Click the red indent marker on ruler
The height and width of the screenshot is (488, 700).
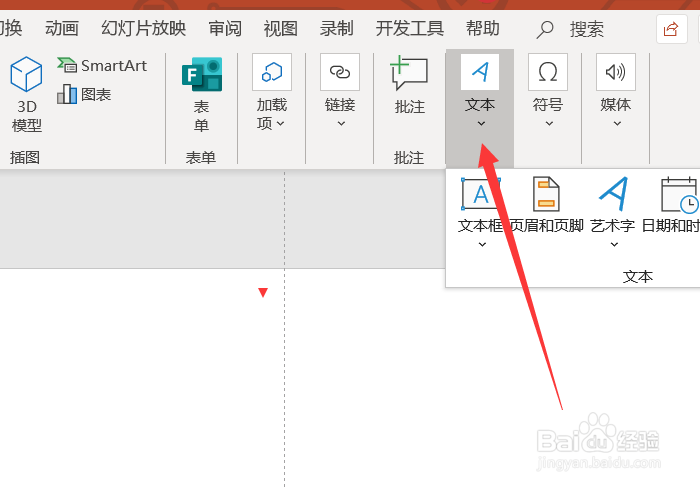[x=263, y=292]
